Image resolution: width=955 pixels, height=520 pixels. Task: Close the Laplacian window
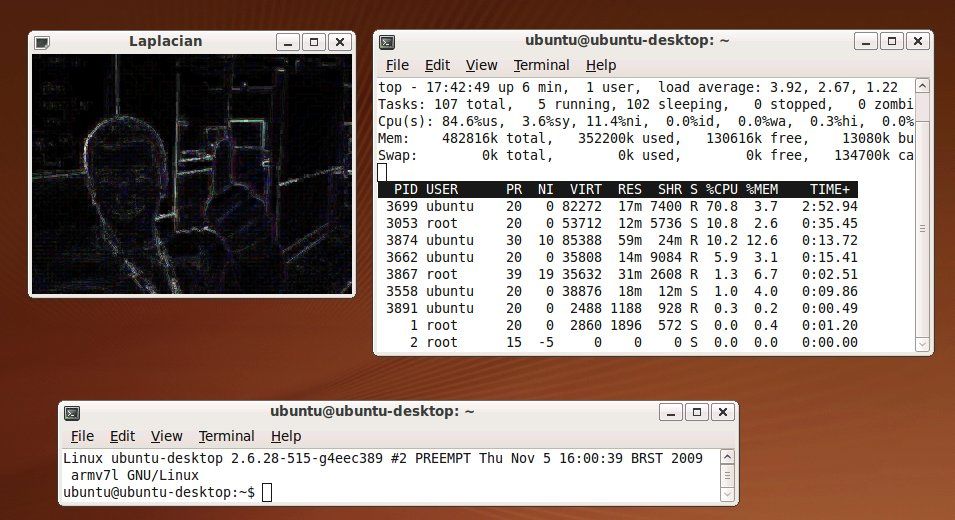coord(340,42)
